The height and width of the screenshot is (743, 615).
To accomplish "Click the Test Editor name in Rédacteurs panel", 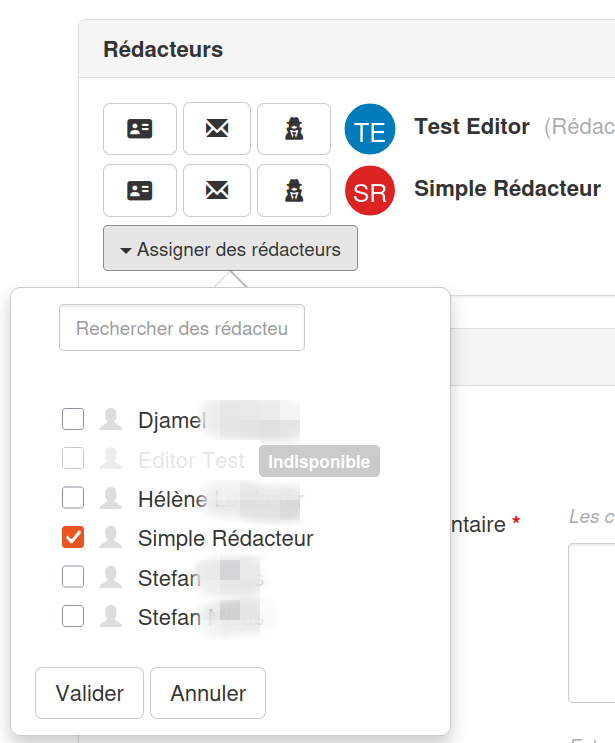I will pos(472,127).
